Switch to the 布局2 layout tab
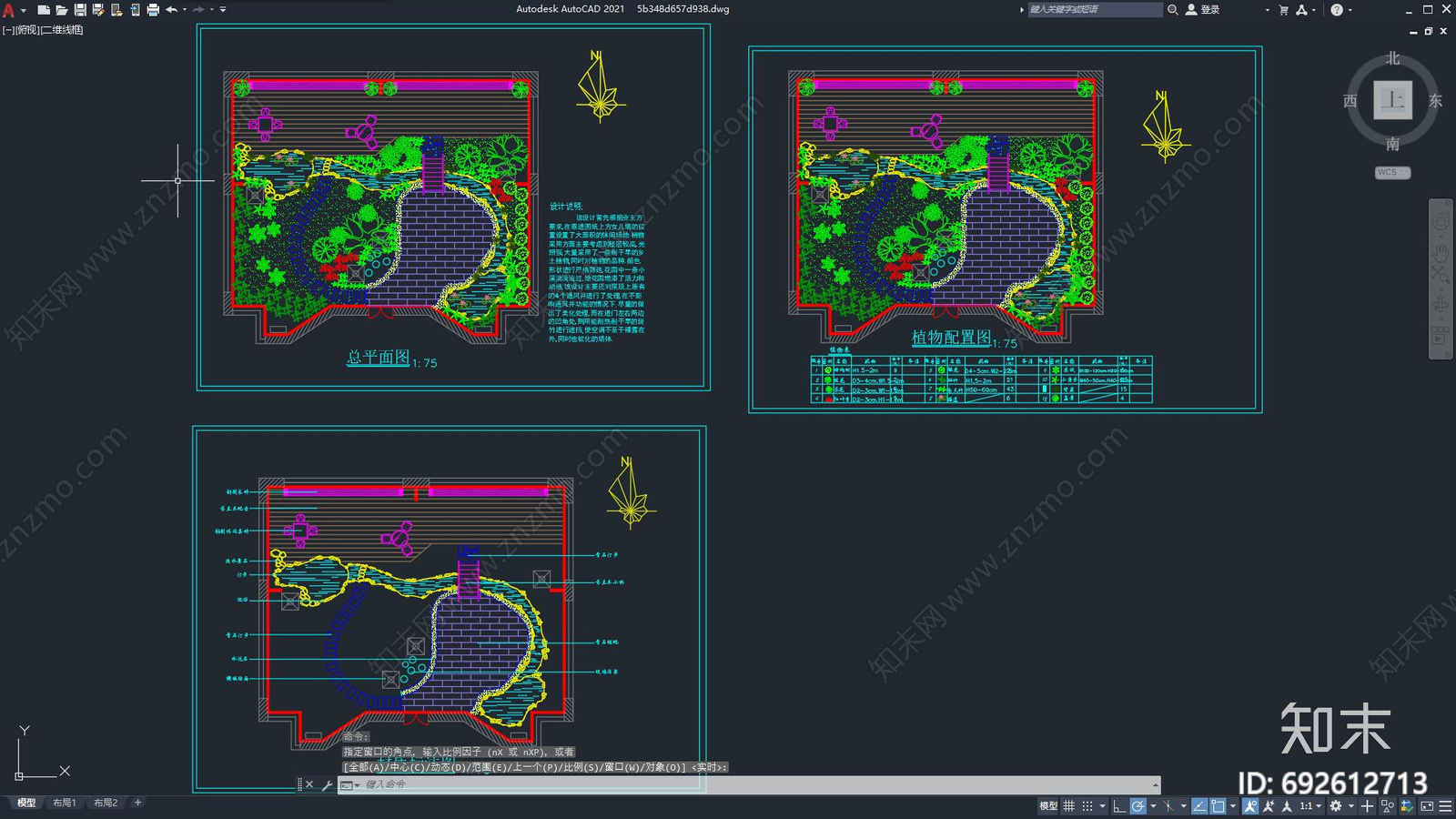The width and height of the screenshot is (1456, 819). [x=106, y=803]
